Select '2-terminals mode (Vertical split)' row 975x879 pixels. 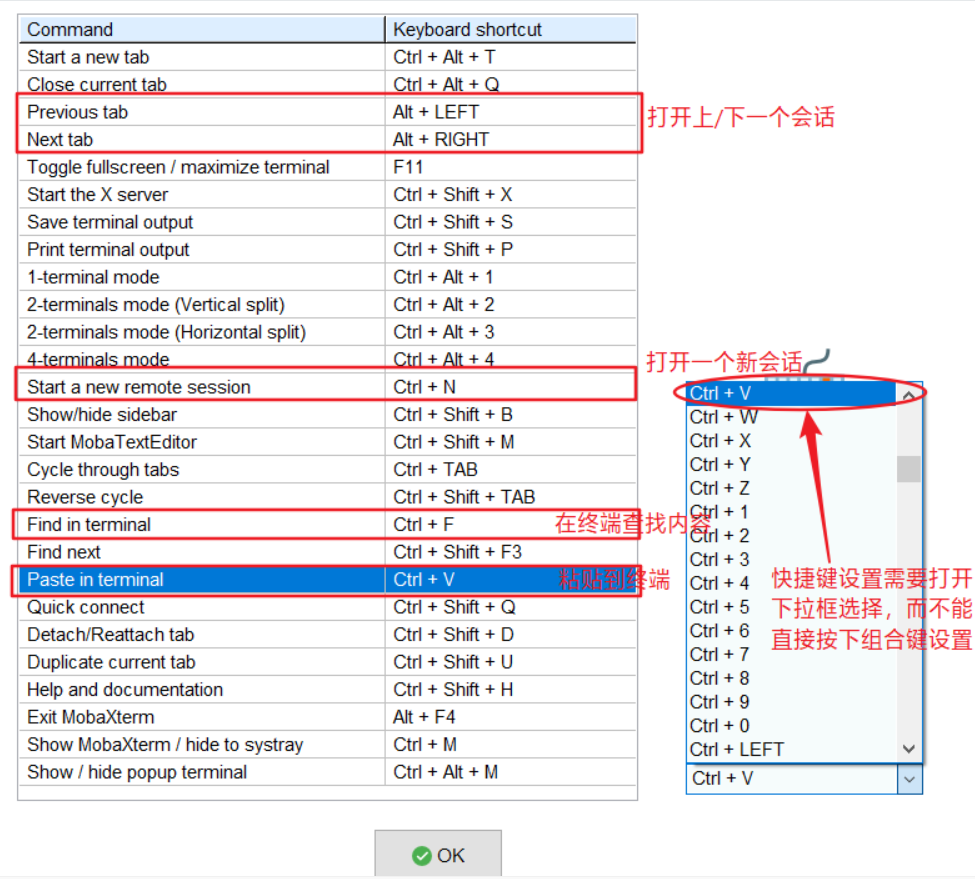click(328, 305)
